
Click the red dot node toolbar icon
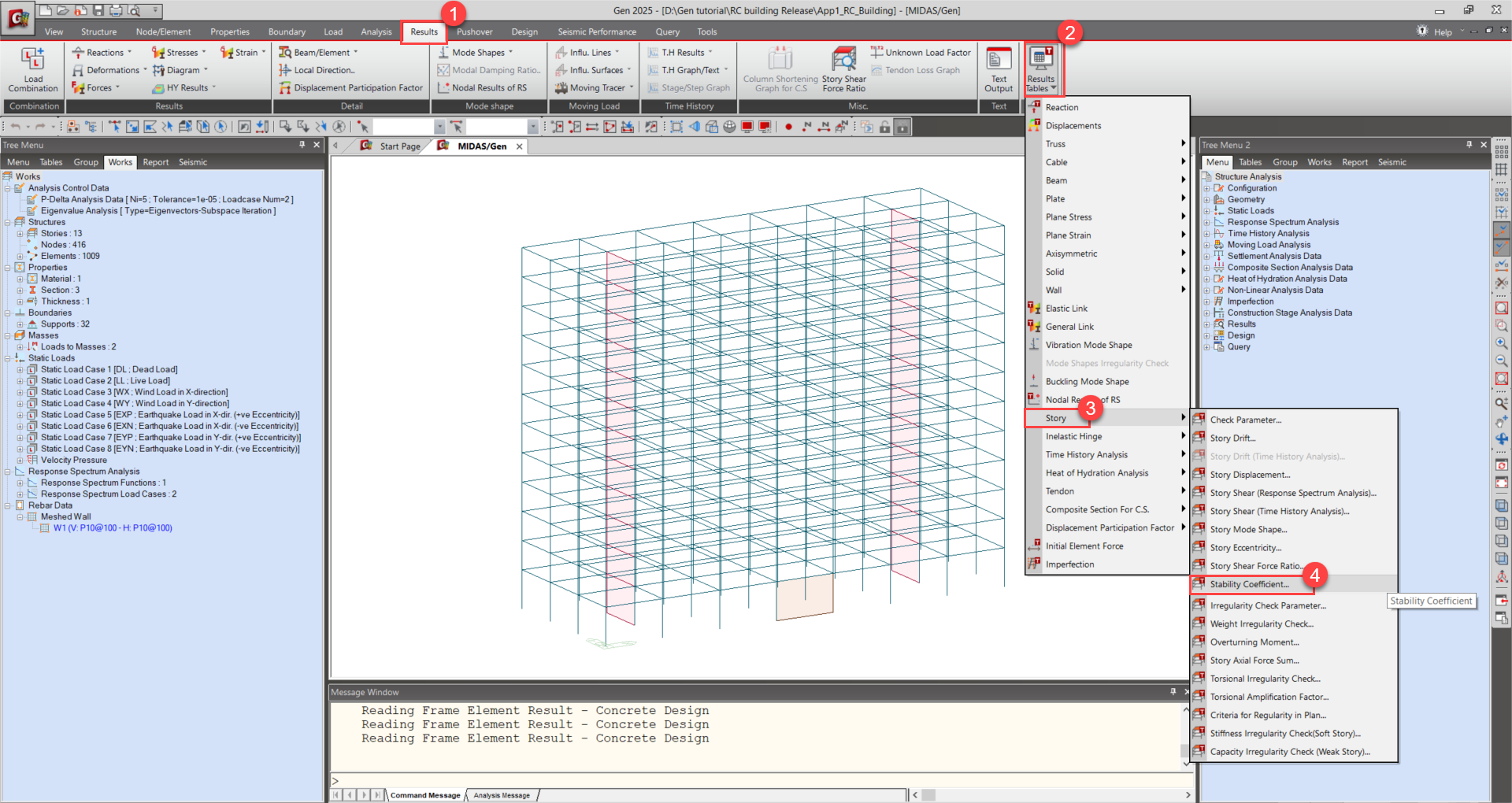[x=788, y=127]
